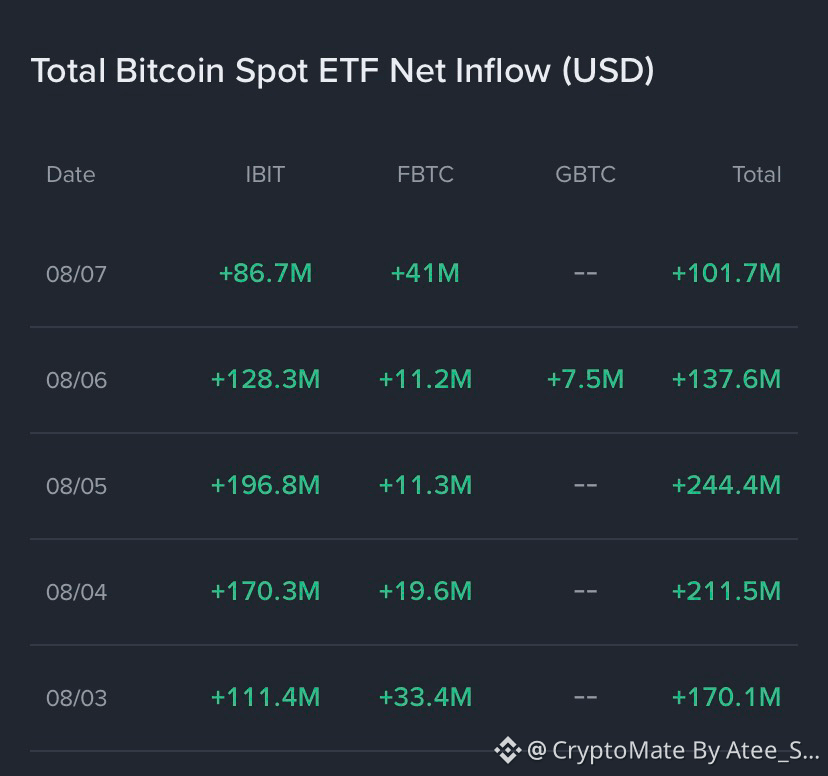Select the 08/07 date row
The height and width of the screenshot is (776, 828).
413,274
